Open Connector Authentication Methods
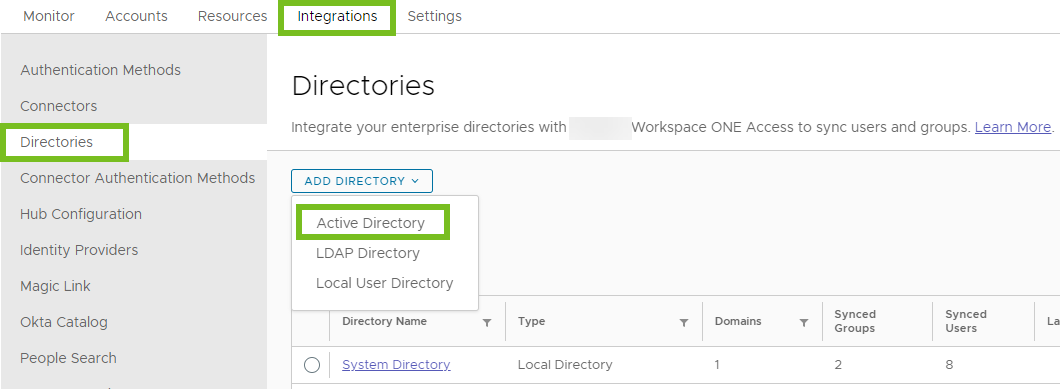Viewport: 1060px width, 389px height. 137,178
